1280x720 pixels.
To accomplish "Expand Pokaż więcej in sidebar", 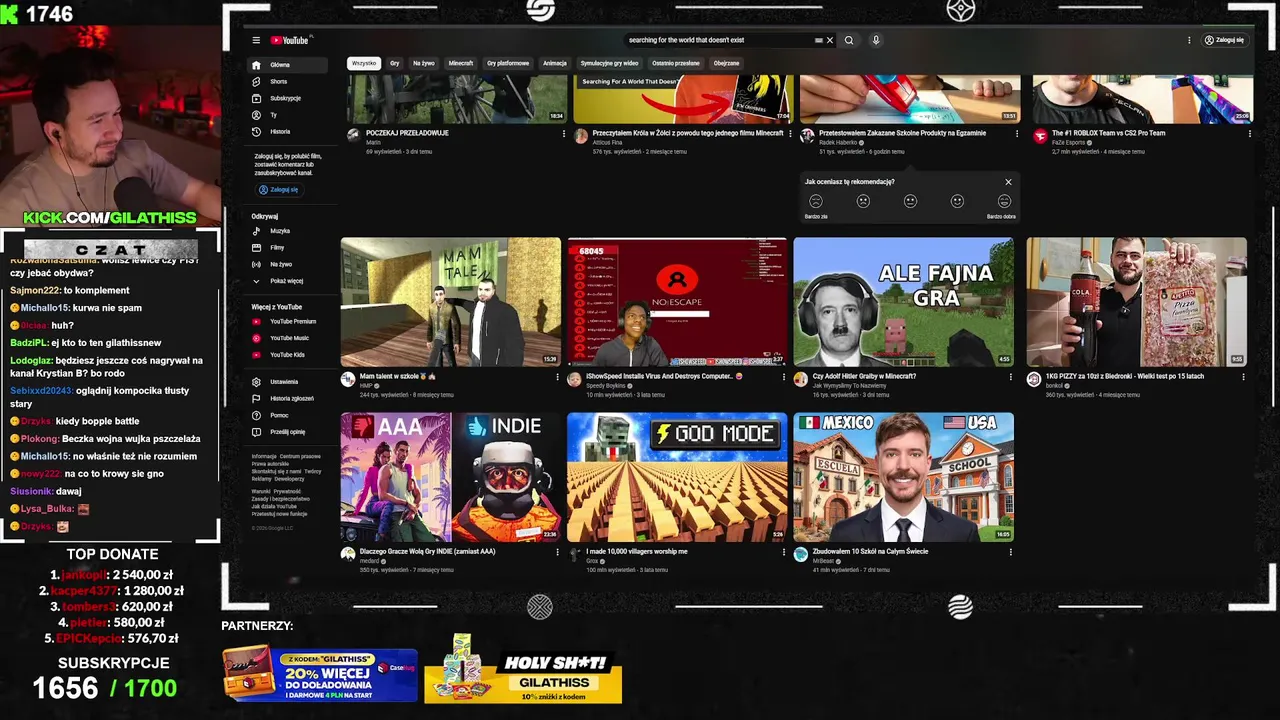I will point(289,281).
